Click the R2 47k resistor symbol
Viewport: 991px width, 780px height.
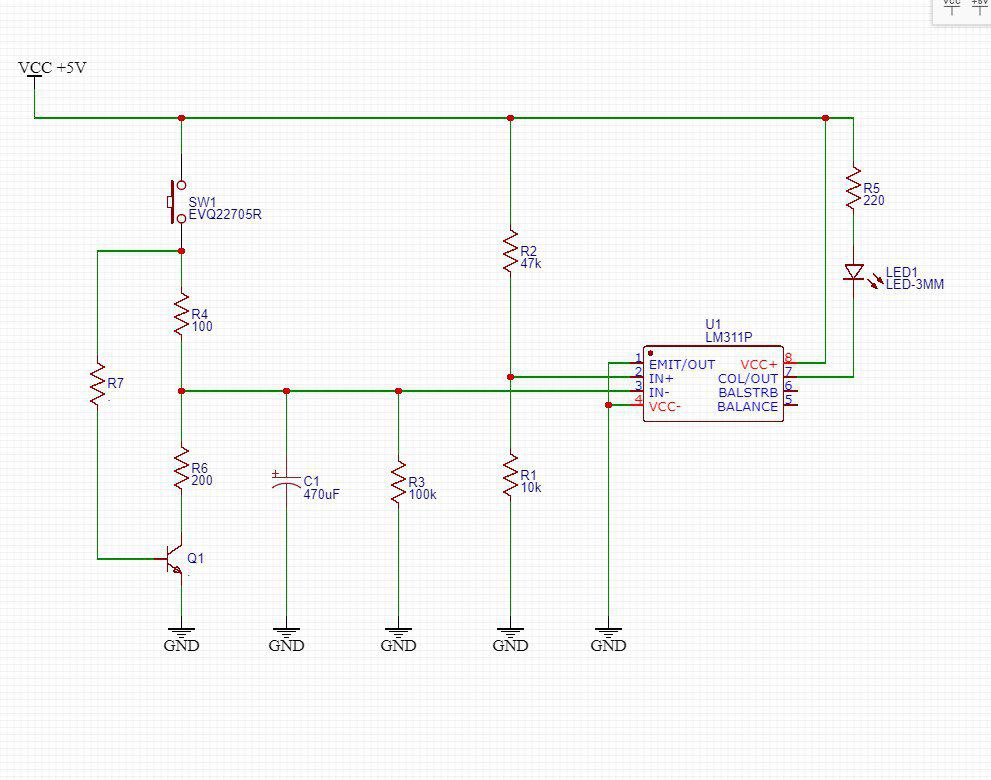click(x=510, y=251)
